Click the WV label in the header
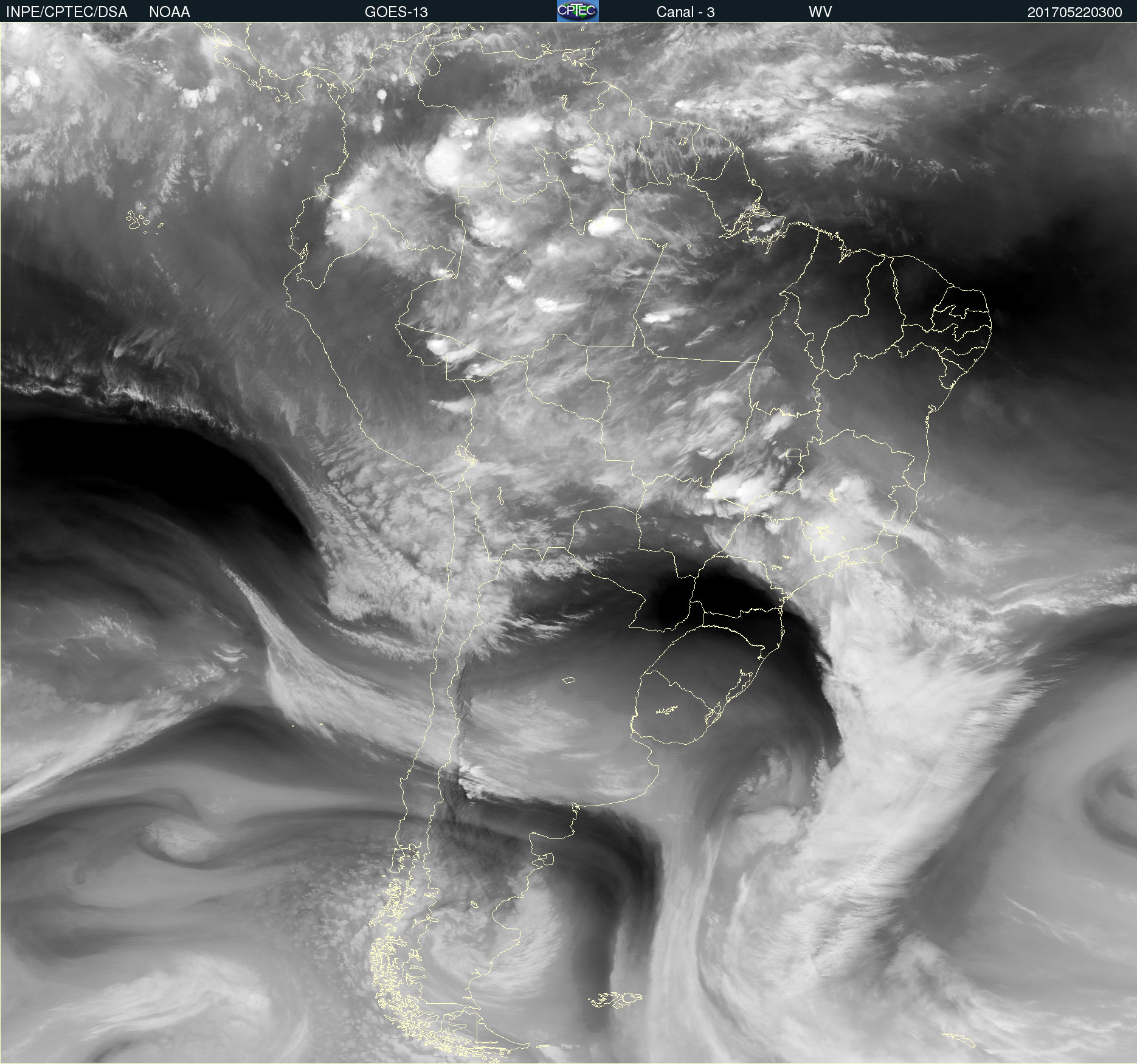1137x1064 pixels. point(820,12)
